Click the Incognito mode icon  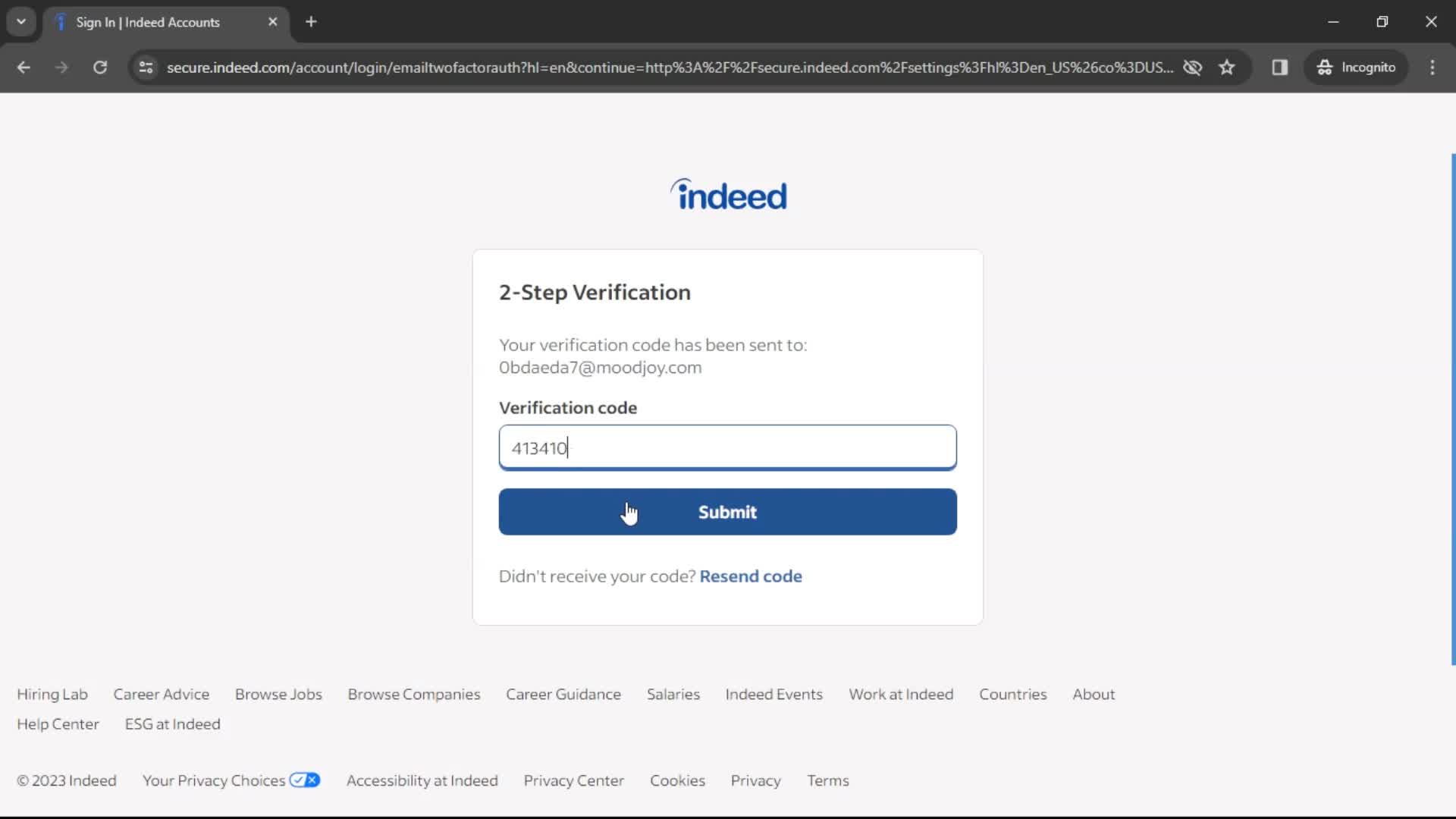tap(1325, 67)
